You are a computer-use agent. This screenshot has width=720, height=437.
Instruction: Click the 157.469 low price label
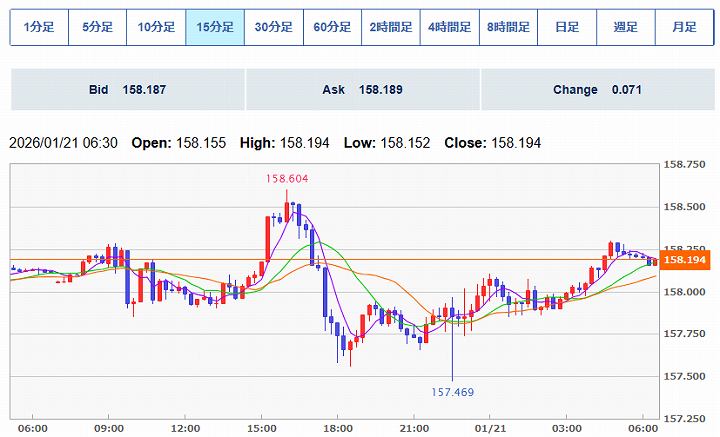pyautogui.click(x=452, y=392)
